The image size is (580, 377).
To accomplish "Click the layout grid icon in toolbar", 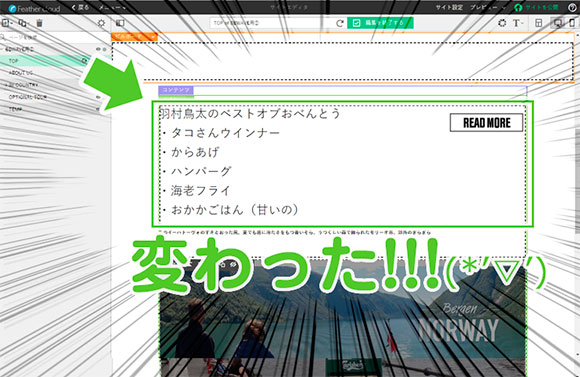I will coord(539,23).
